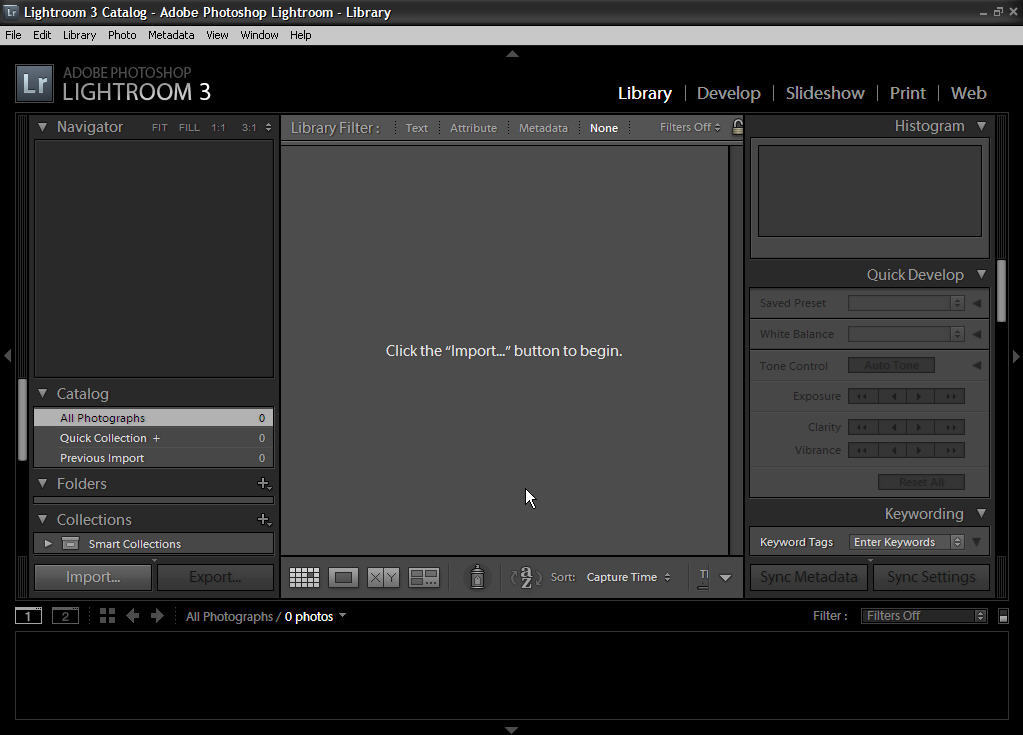1023x735 pixels.
Task: Reverse sort direction a-z icon
Action: (526, 577)
